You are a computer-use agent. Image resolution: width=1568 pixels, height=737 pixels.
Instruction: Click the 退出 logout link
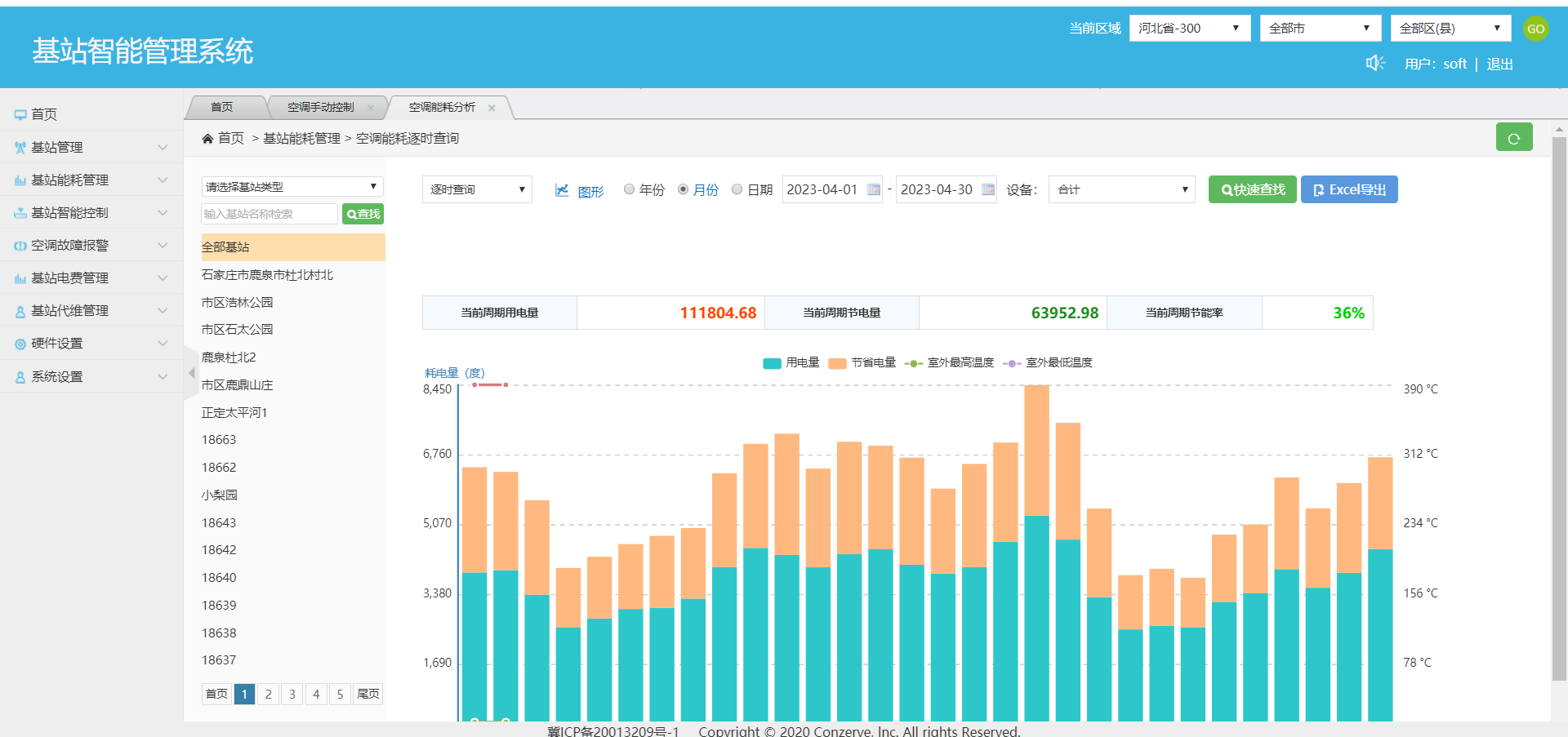pos(1499,64)
